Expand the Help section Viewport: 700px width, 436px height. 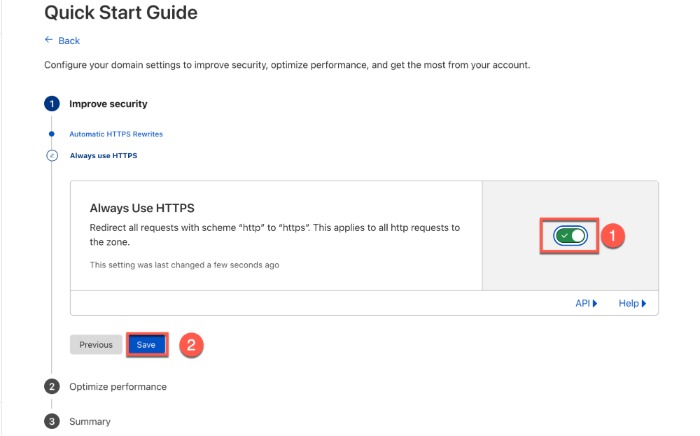tap(632, 303)
